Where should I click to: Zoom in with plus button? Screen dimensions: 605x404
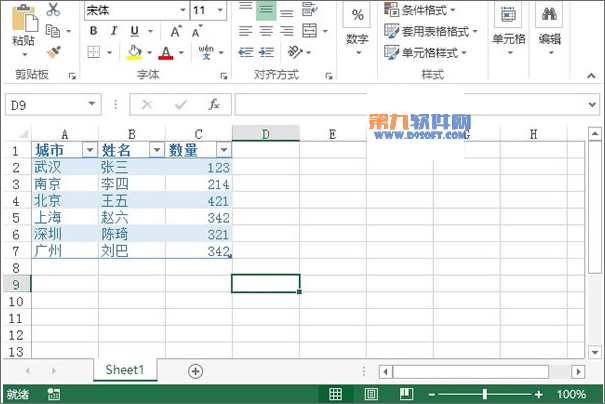(x=539, y=394)
